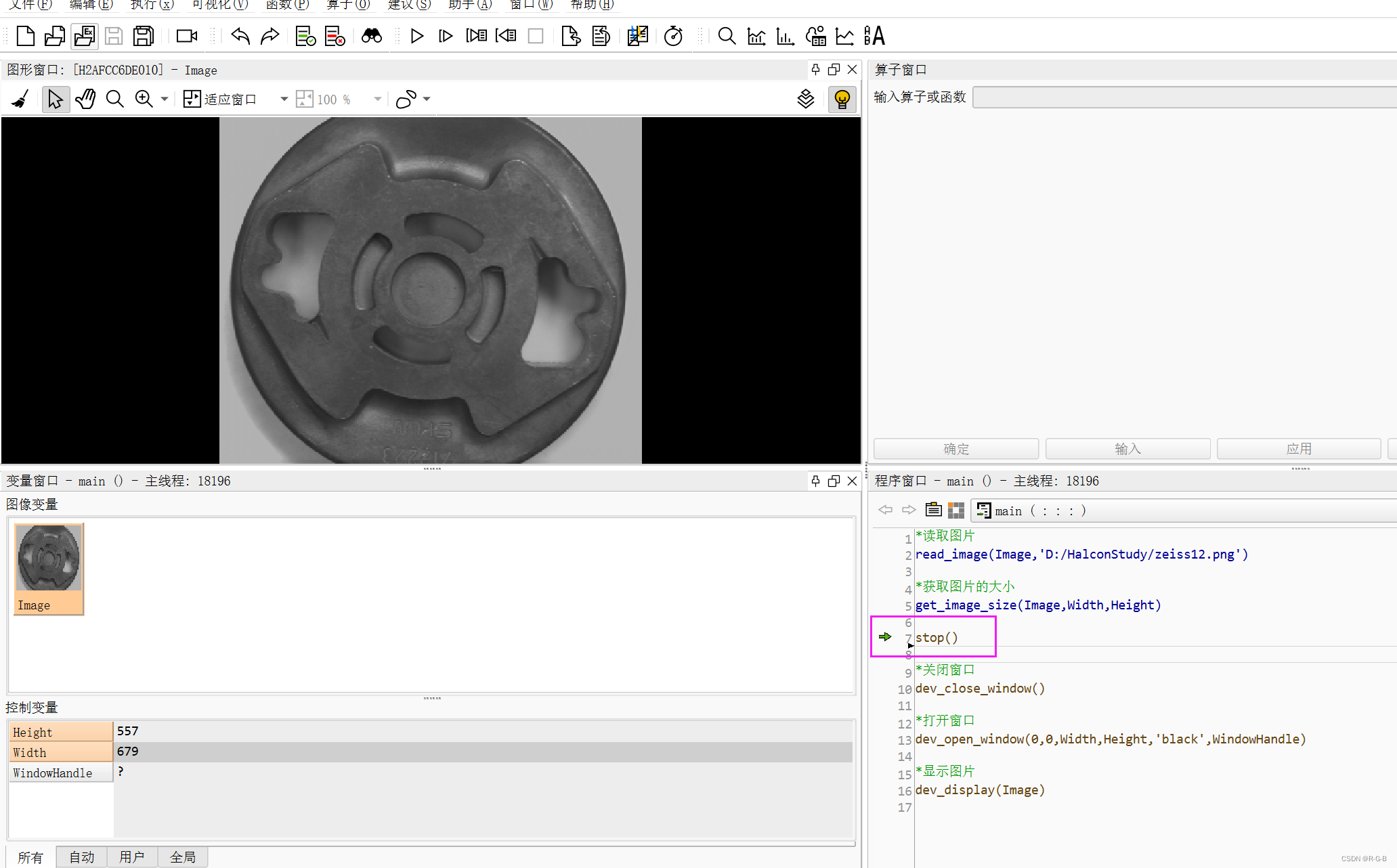Open the layers stack icon in graphics window
The height and width of the screenshot is (868, 1397).
[x=805, y=100]
